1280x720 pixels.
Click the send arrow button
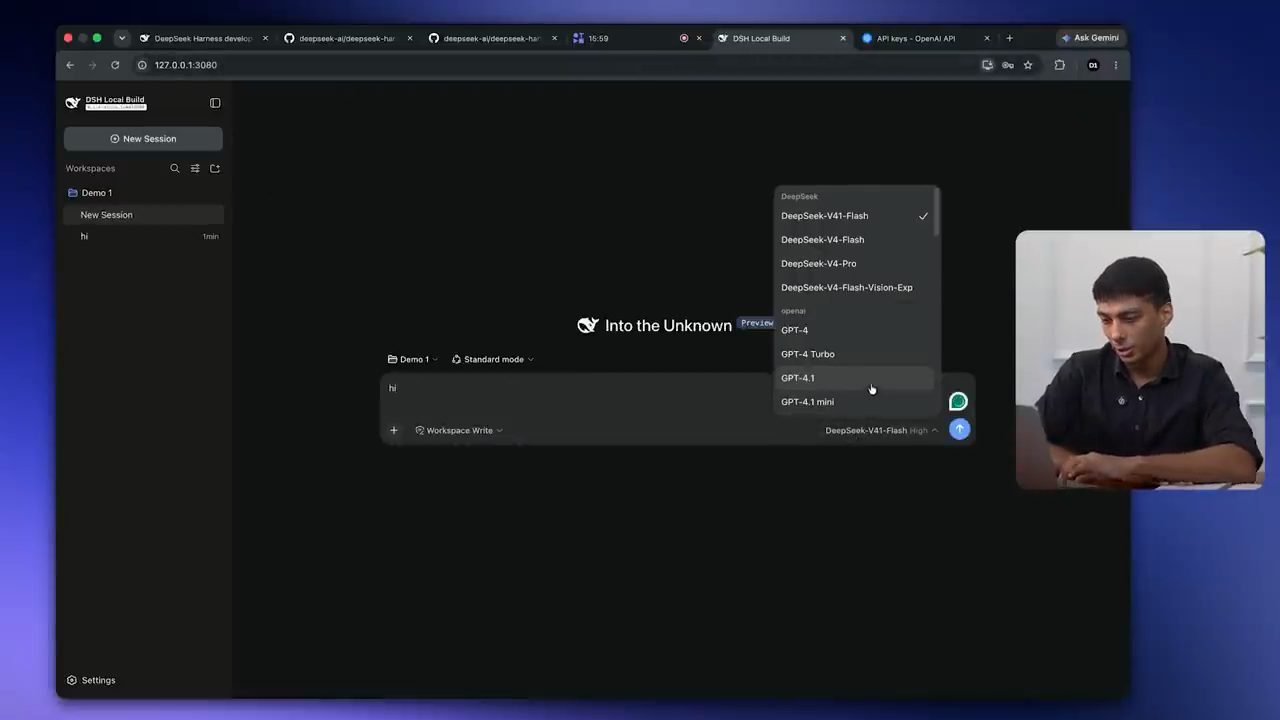tap(959, 429)
